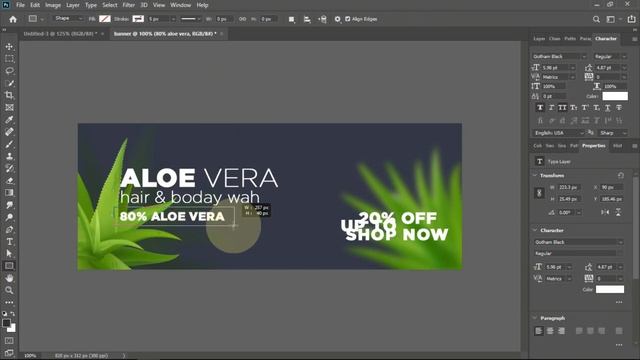Viewport: 640px width, 360px height.
Task: Toggle All Caps in Character panel
Action: [562, 108]
